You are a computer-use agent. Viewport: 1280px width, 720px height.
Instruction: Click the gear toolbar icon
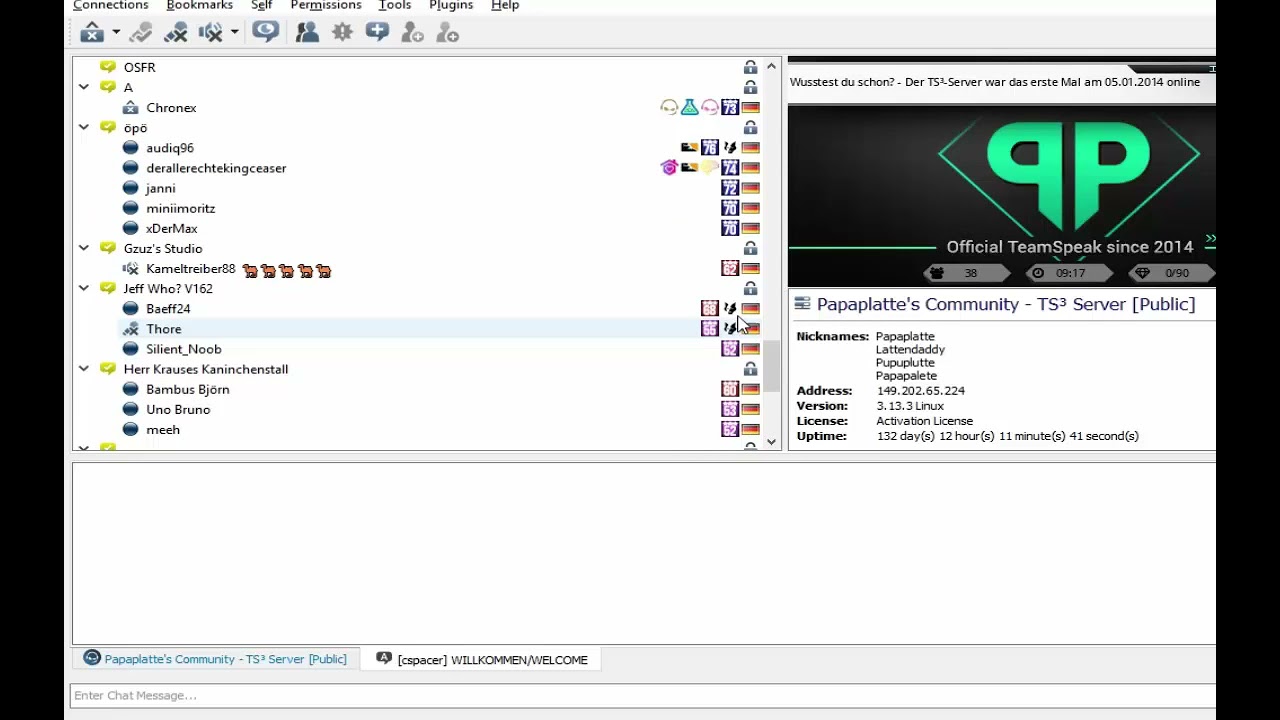click(342, 33)
